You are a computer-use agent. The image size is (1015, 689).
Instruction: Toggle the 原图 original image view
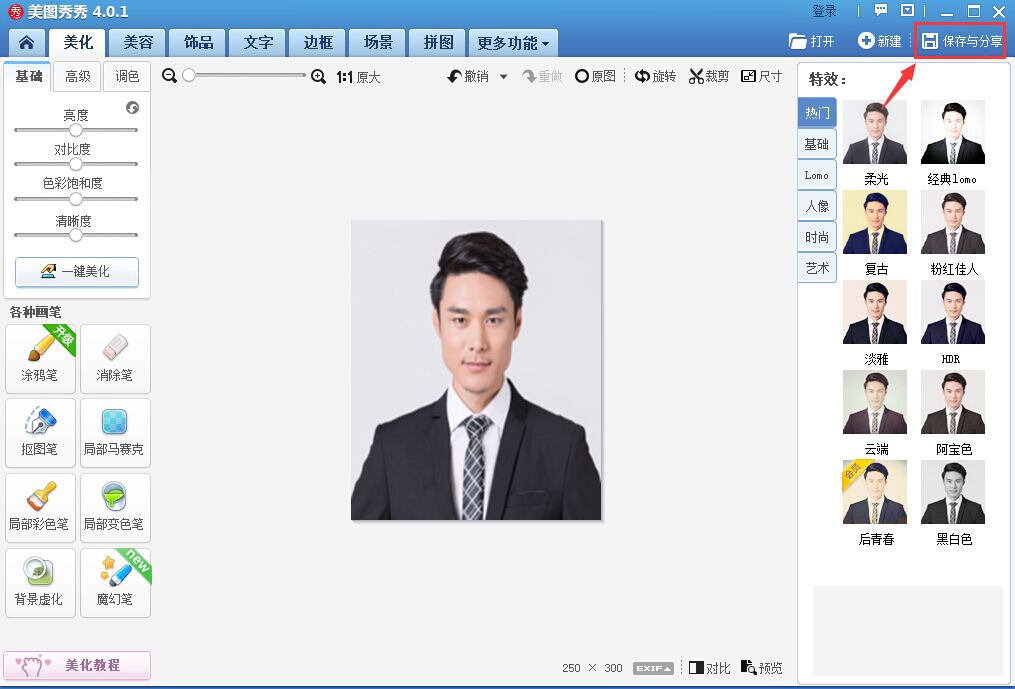point(595,77)
